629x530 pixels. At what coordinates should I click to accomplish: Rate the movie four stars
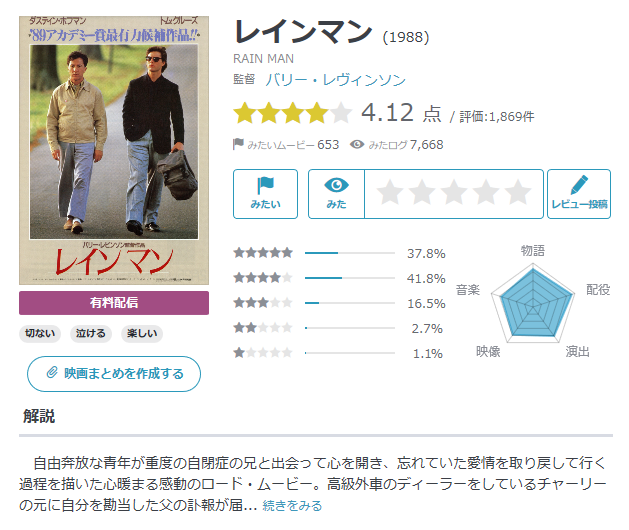[486, 192]
